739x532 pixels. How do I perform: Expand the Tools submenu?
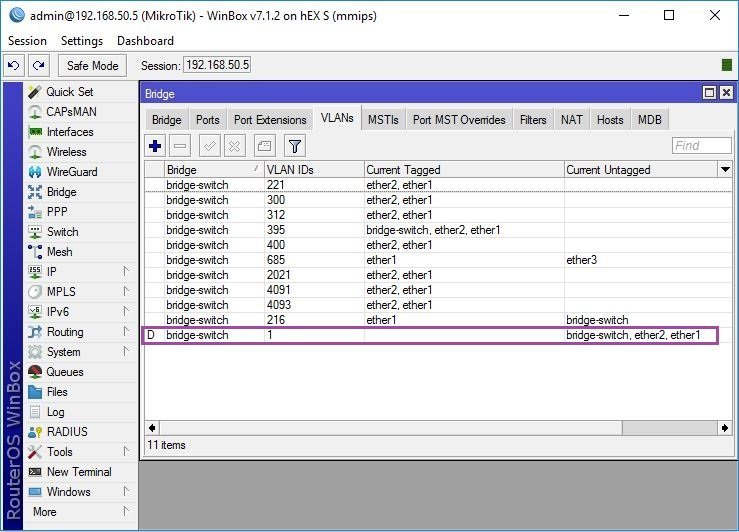tap(126, 451)
